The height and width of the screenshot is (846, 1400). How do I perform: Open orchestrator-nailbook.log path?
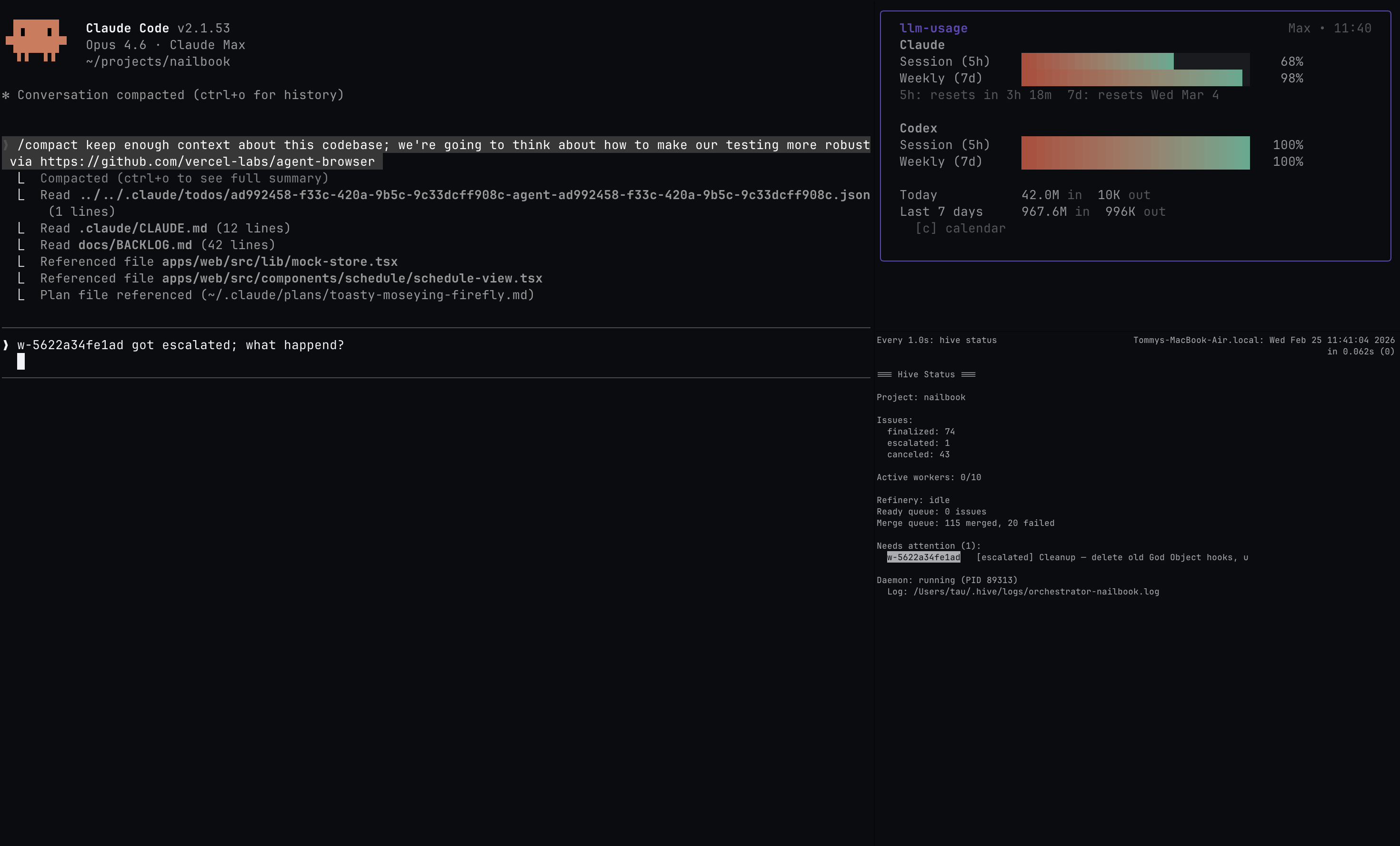[1036, 591]
